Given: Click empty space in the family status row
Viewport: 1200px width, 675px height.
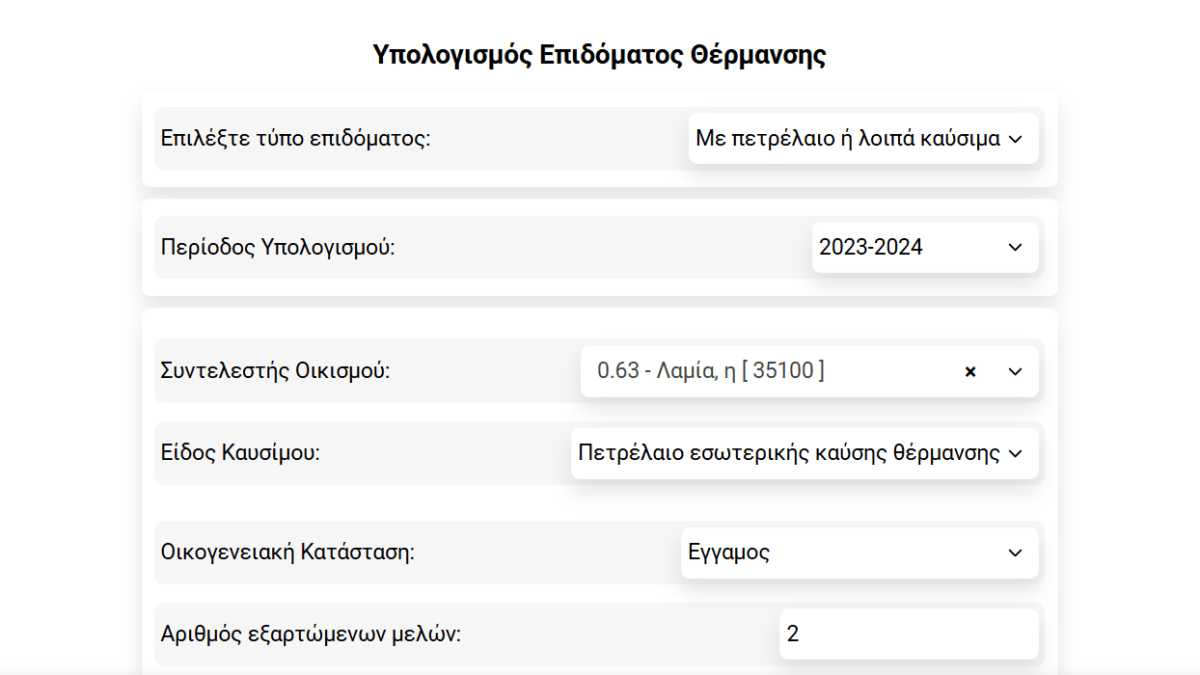Looking at the screenshot, I should pyautogui.click(x=550, y=553).
